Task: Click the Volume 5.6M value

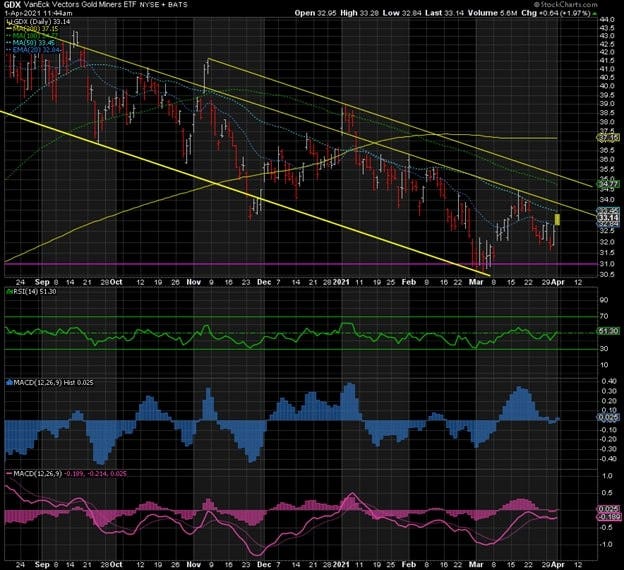Action: (493, 13)
